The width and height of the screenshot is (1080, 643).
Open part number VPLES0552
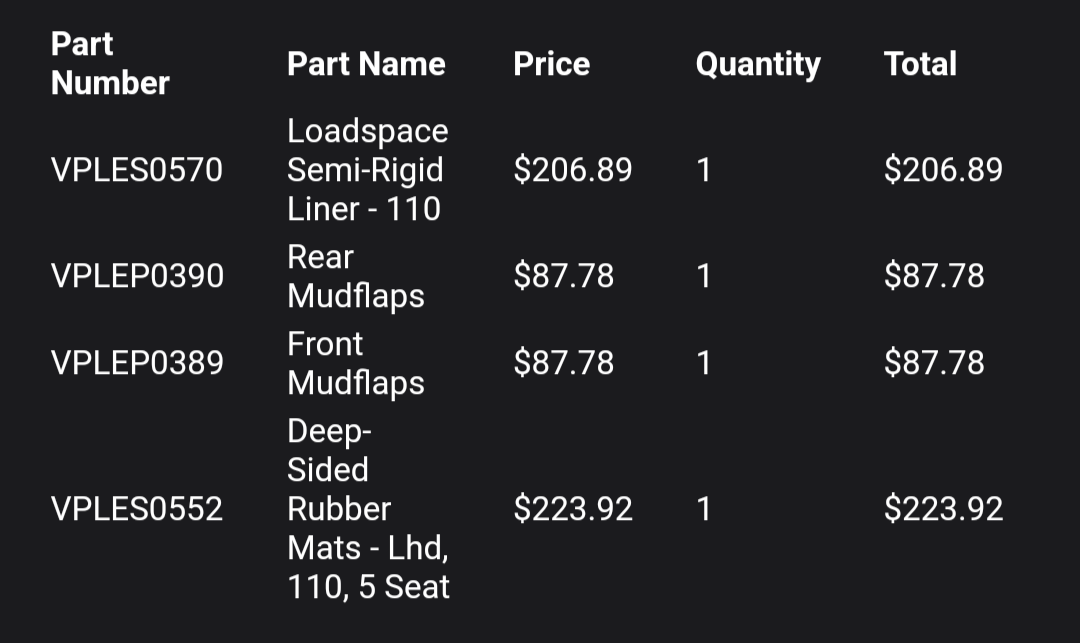click(x=137, y=509)
